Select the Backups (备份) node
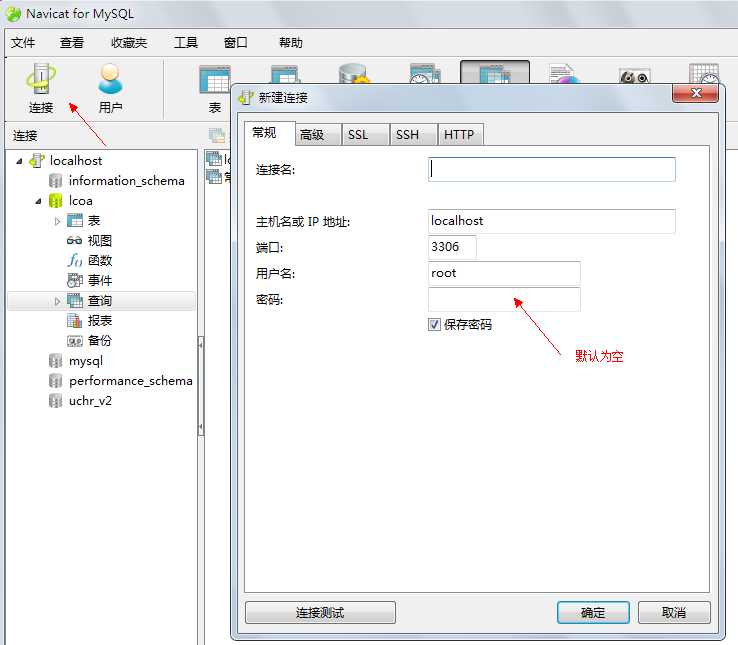 click(89, 341)
